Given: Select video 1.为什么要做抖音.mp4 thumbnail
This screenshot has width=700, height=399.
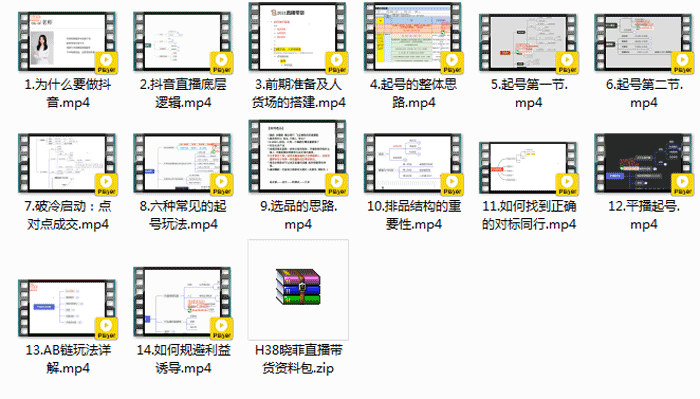Looking at the screenshot, I should [67, 42].
